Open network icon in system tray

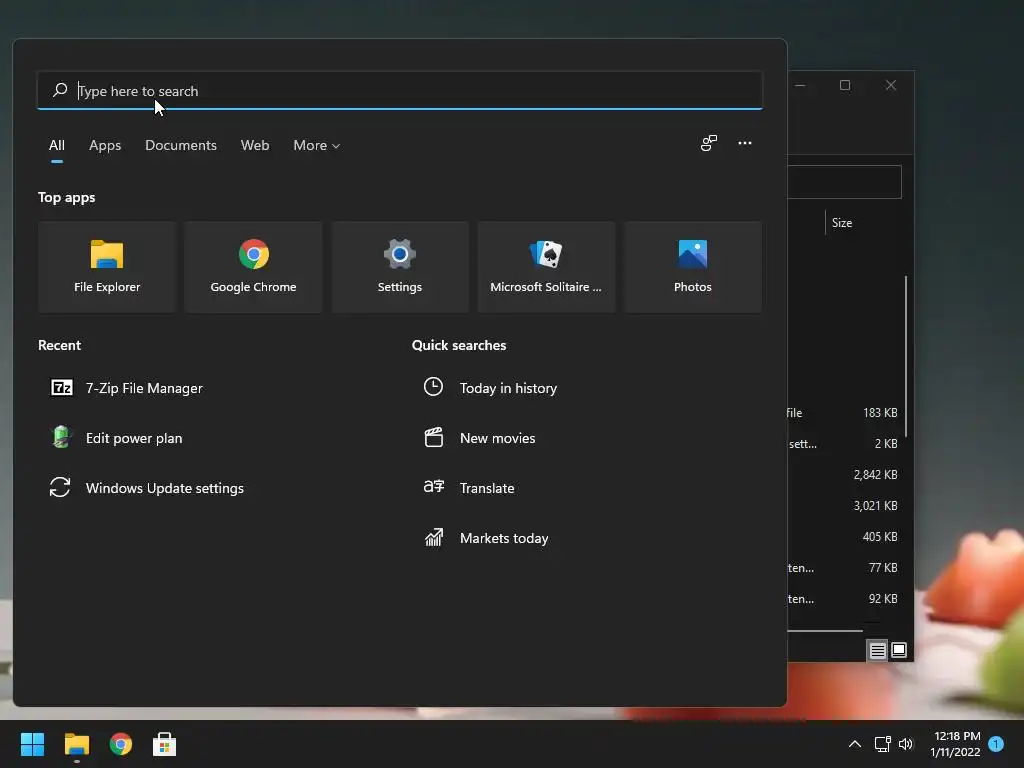(x=882, y=744)
